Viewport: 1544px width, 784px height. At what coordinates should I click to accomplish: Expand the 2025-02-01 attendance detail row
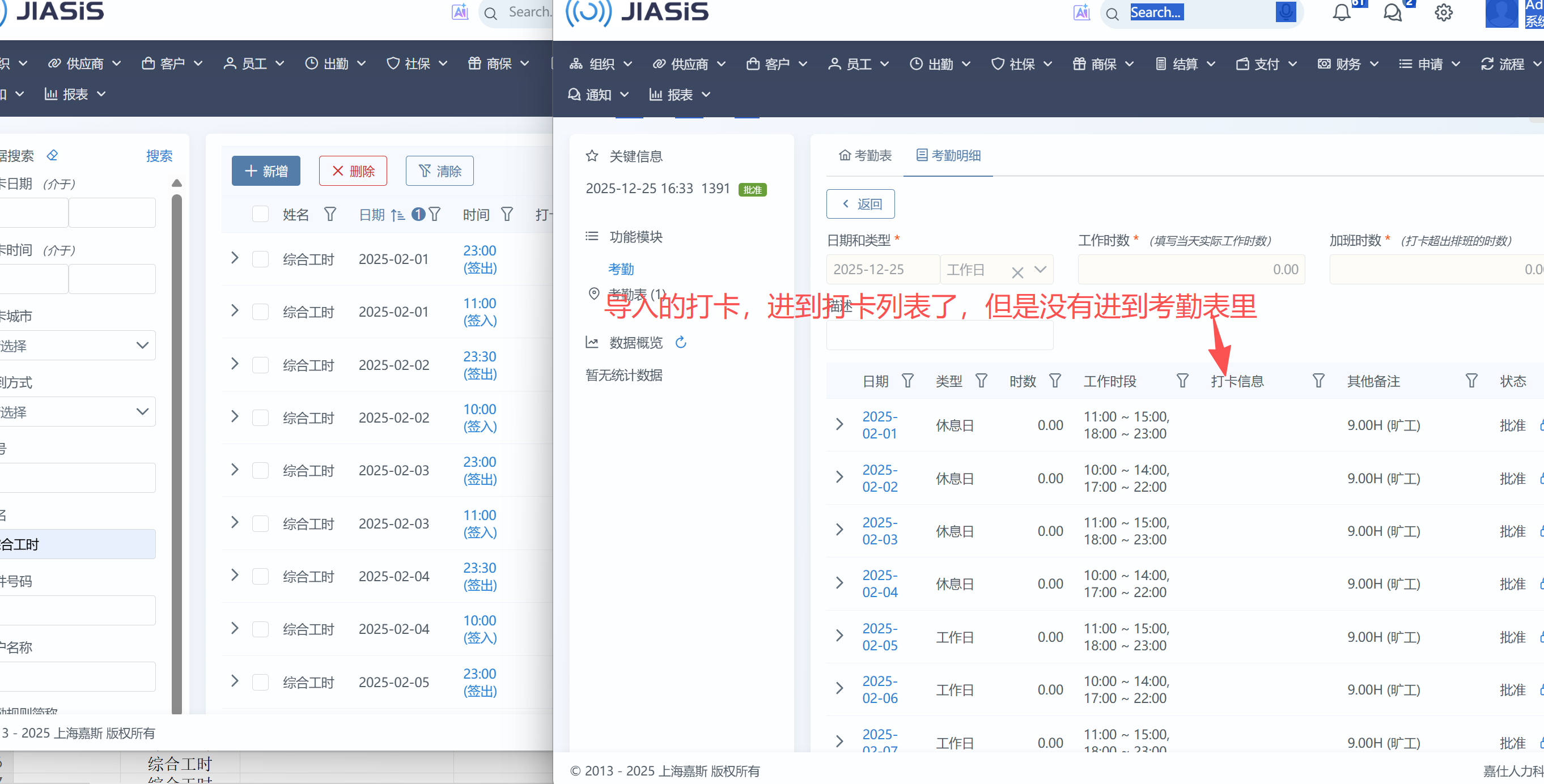click(839, 425)
